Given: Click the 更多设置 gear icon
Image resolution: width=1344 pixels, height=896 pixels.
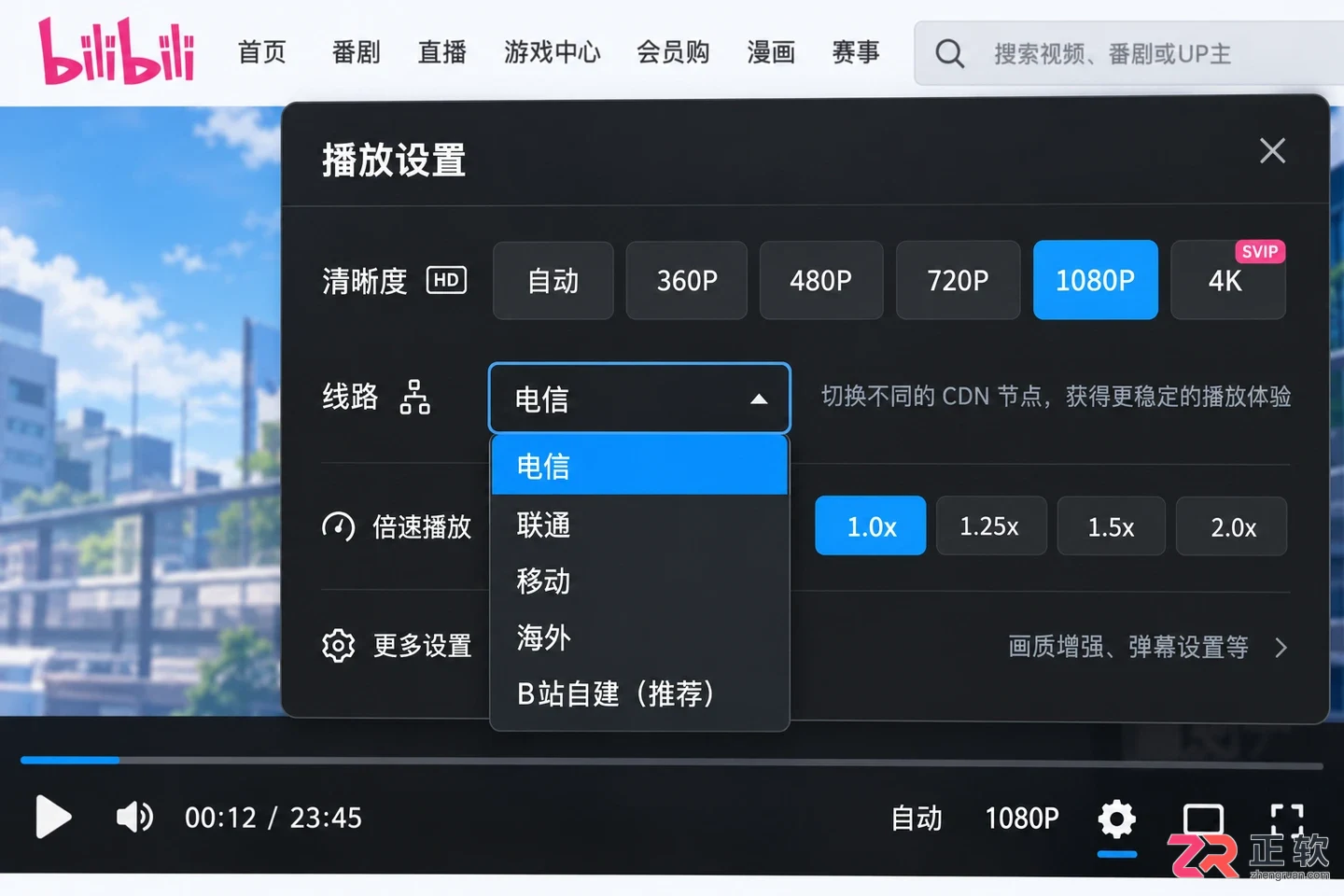Looking at the screenshot, I should [x=338, y=646].
